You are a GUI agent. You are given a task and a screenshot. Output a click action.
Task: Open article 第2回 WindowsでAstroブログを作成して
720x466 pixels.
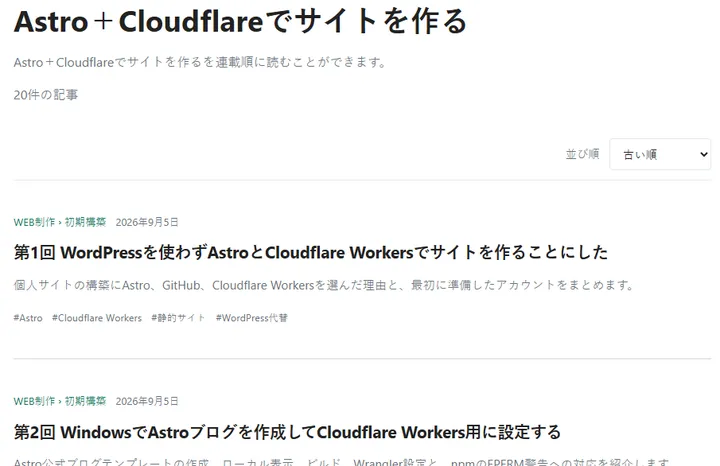click(287, 432)
